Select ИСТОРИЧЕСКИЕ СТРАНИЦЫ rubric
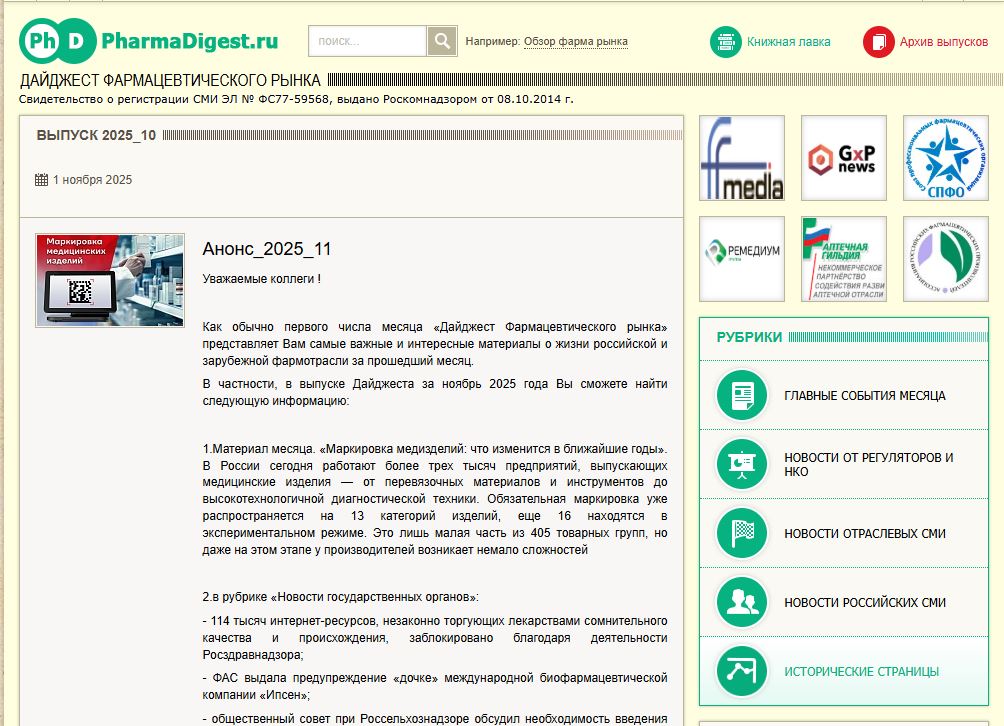 861,672
